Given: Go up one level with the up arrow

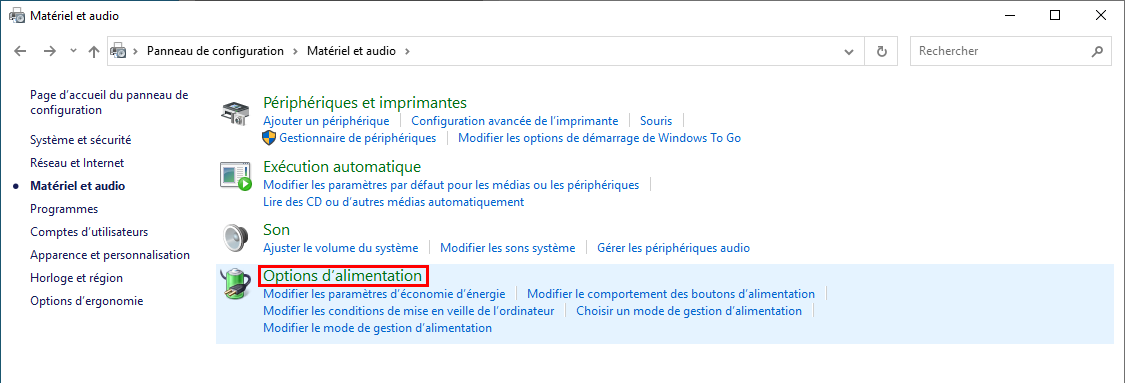Looking at the screenshot, I should [93, 51].
